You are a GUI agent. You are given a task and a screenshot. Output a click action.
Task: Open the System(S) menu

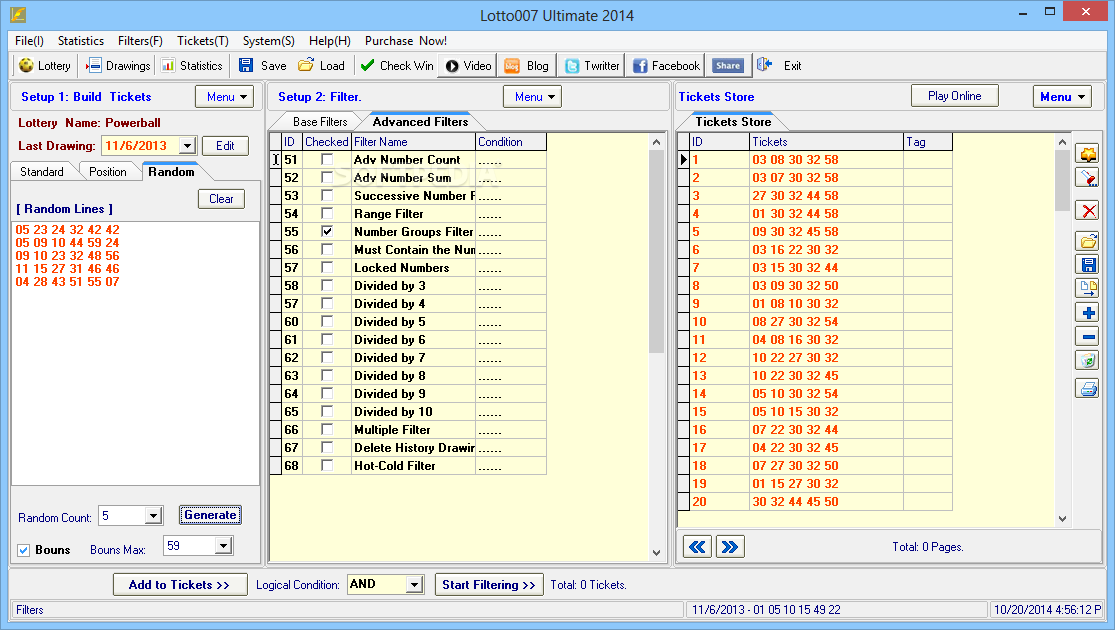click(269, 41)
